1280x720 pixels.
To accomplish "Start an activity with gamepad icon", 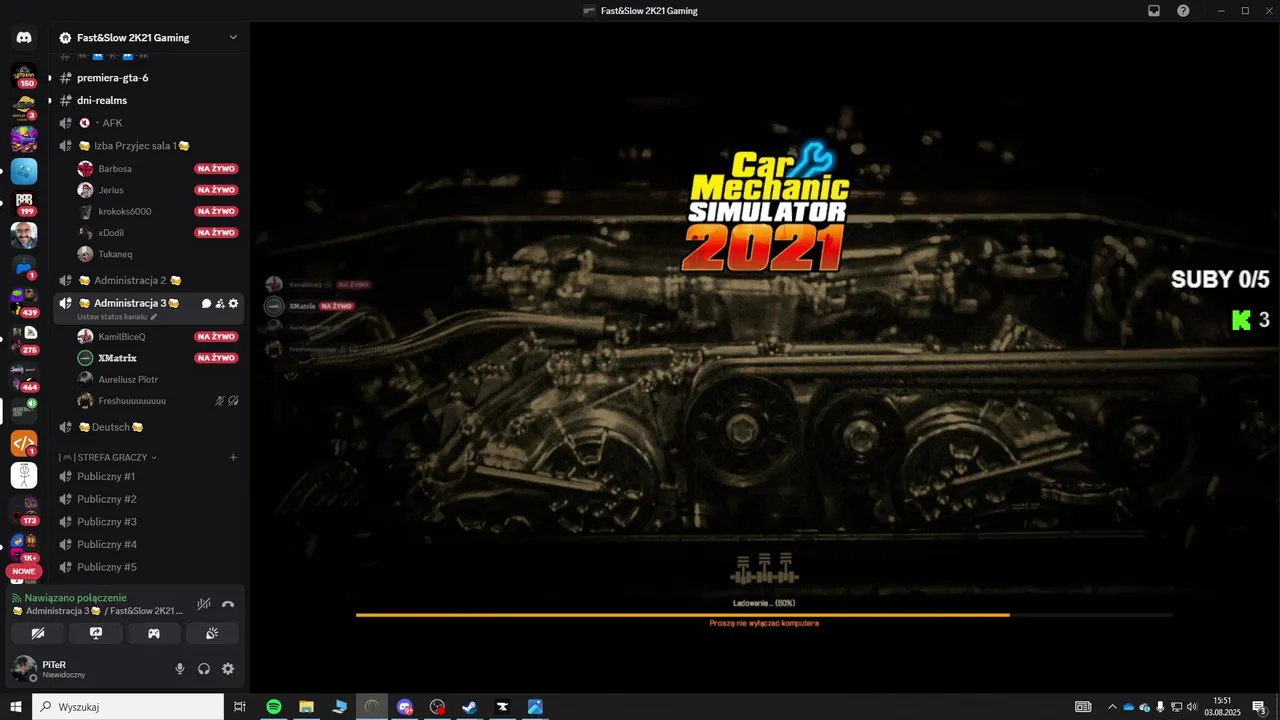I will tap(154, 633).
